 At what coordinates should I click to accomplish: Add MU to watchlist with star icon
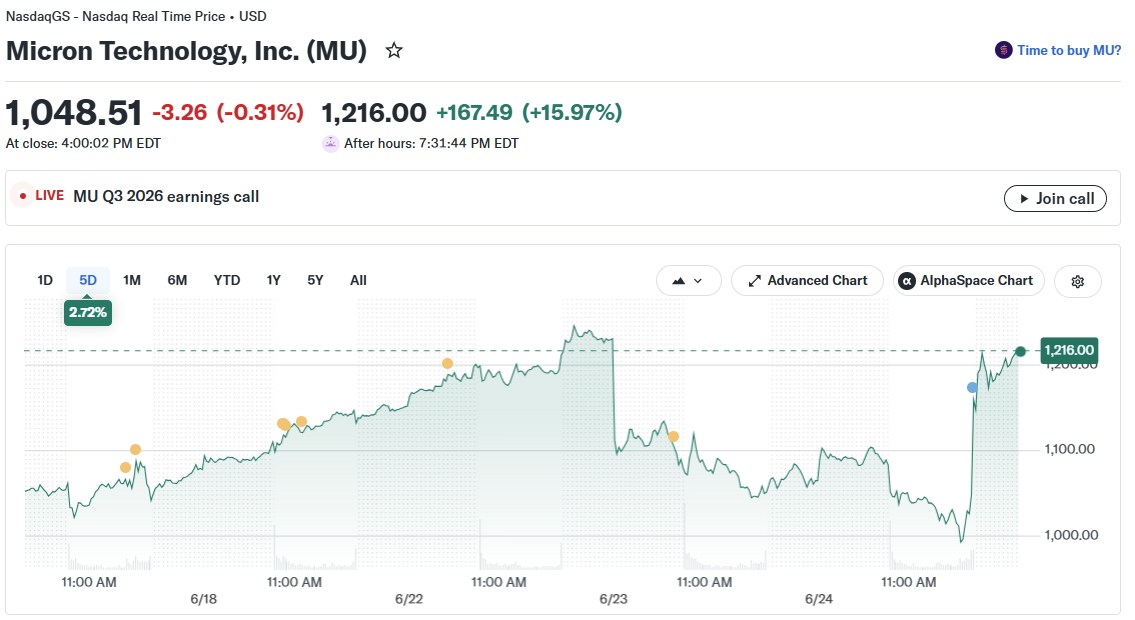tap(394, 51)
